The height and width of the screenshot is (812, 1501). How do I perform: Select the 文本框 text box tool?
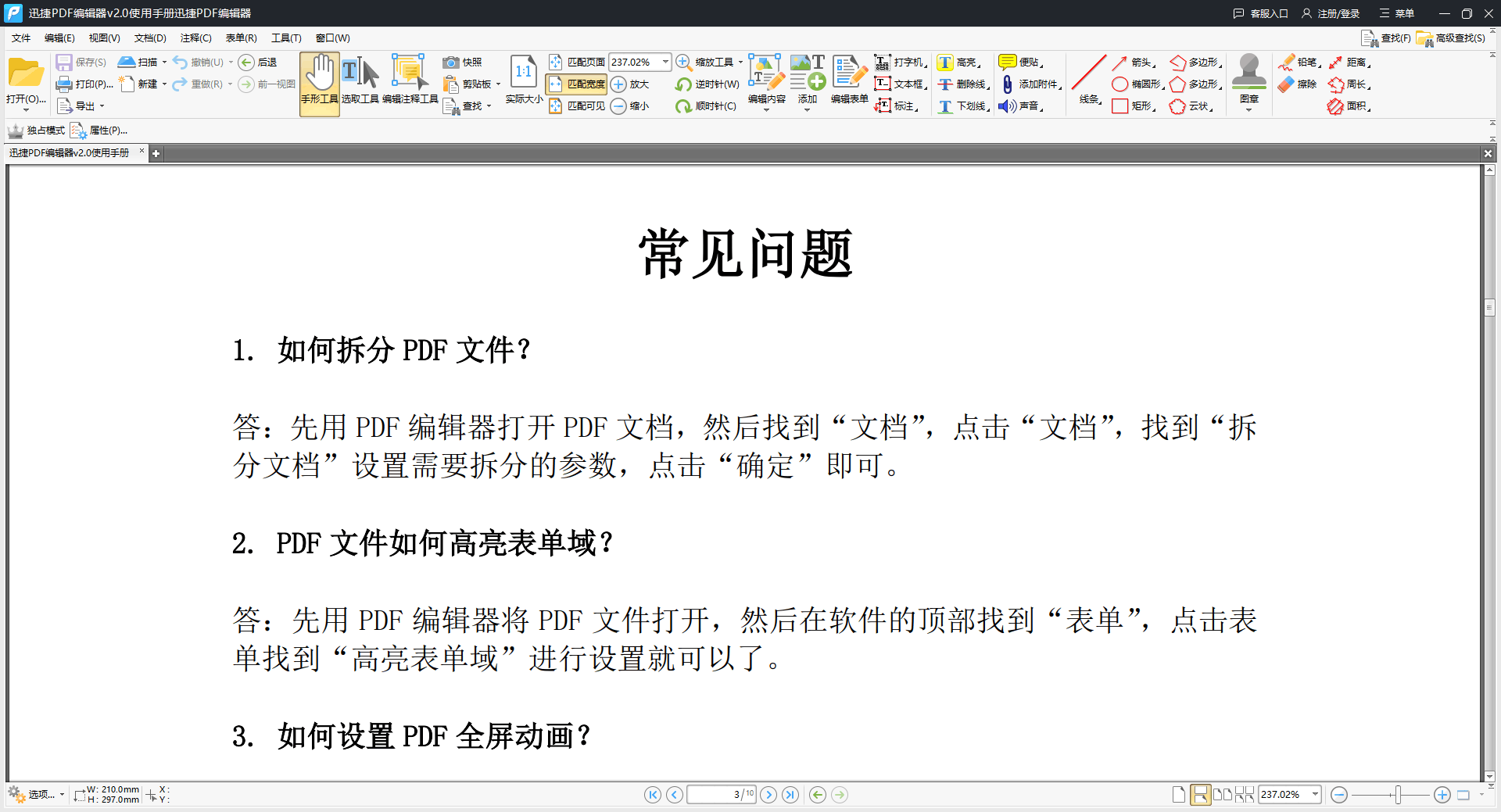[x=900, y=84]
